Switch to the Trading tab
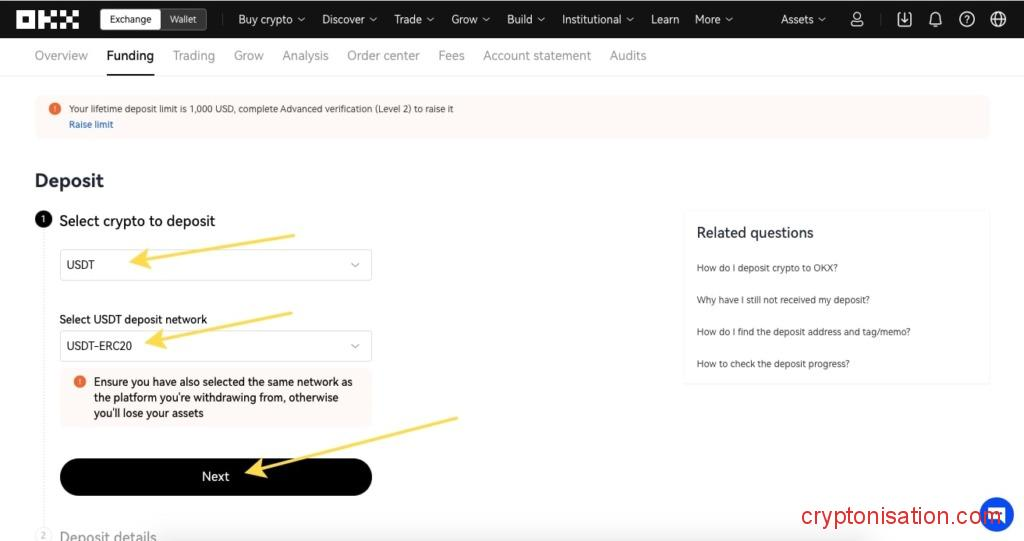1024x541 pixels. [x=194, y=56]
